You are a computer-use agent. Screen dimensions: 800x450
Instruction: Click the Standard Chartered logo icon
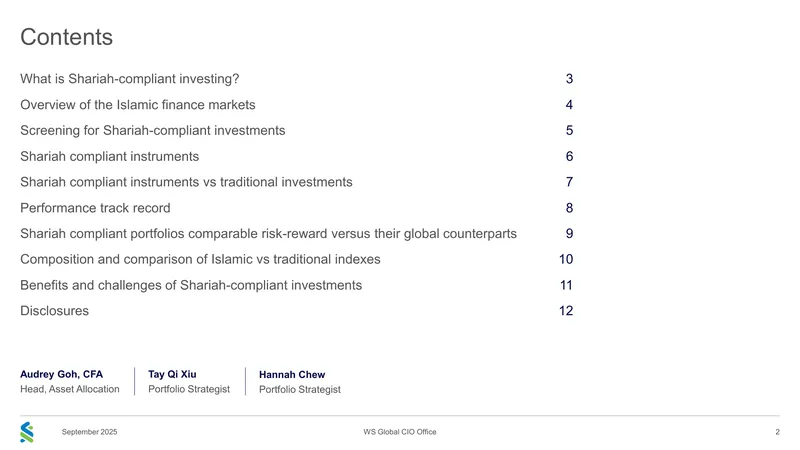(x=27, y=432)
